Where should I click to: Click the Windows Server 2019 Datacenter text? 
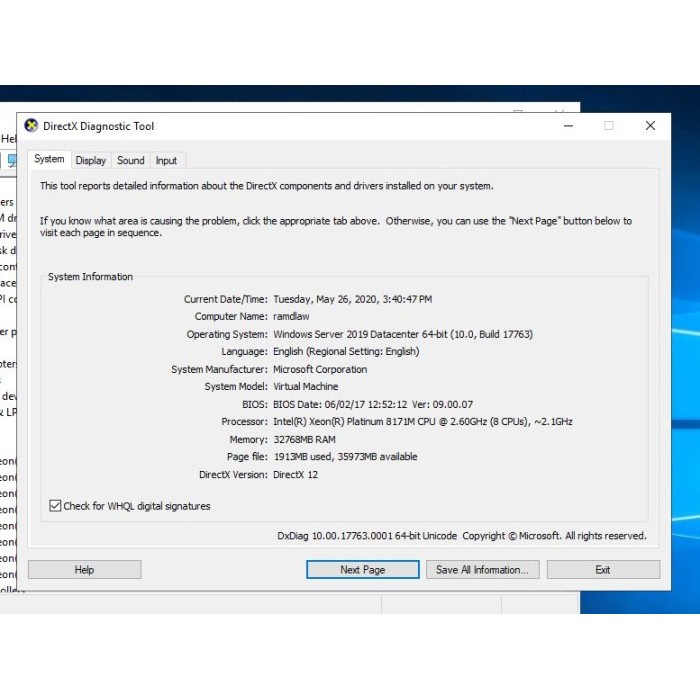click(x=403, y=334)
